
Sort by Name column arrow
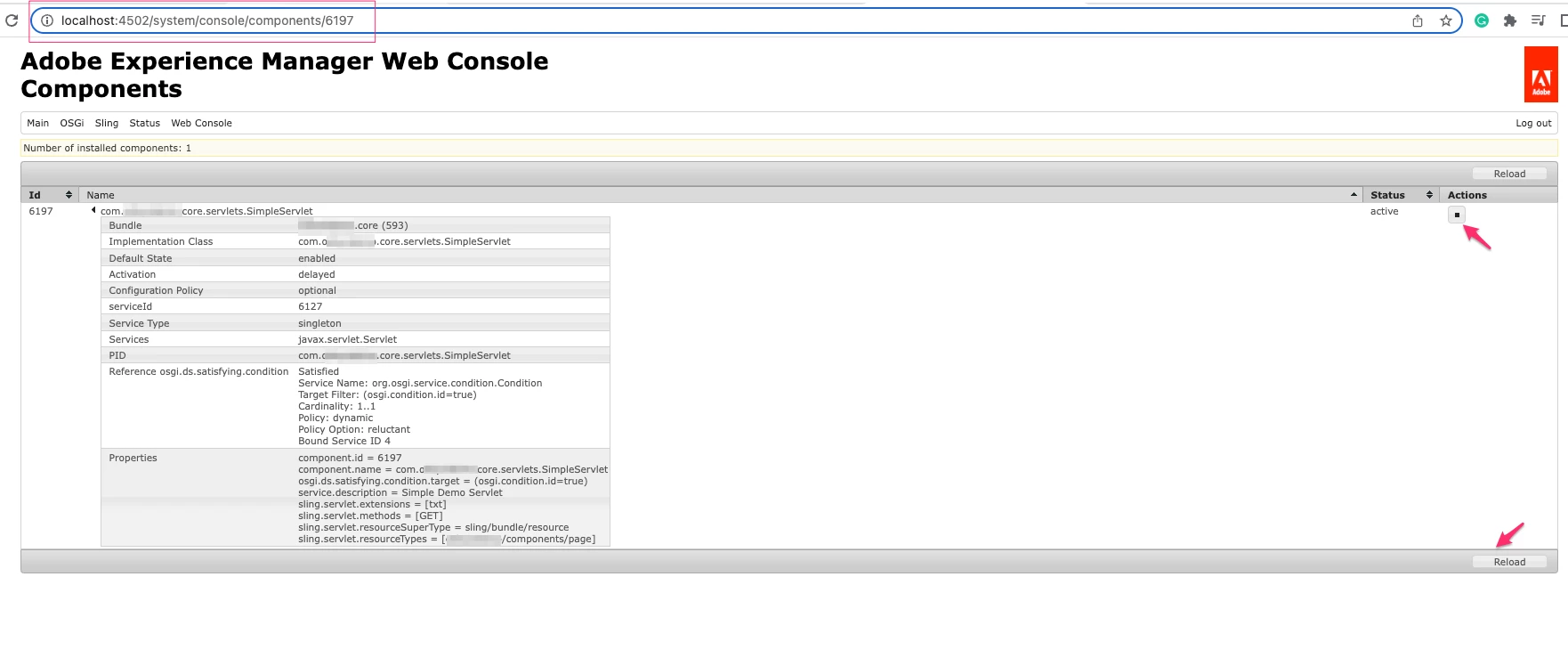(x=1354, y=195)
